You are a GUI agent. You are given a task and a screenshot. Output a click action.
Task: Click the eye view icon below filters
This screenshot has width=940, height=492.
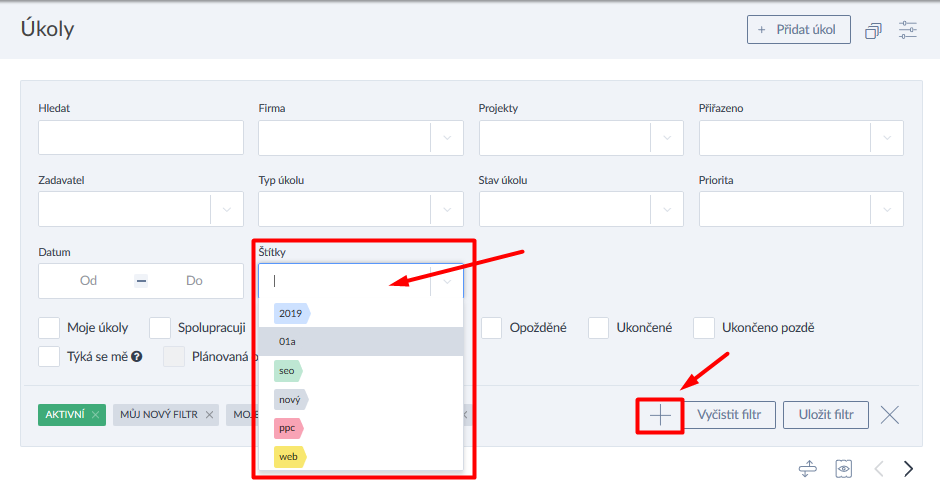844,468
